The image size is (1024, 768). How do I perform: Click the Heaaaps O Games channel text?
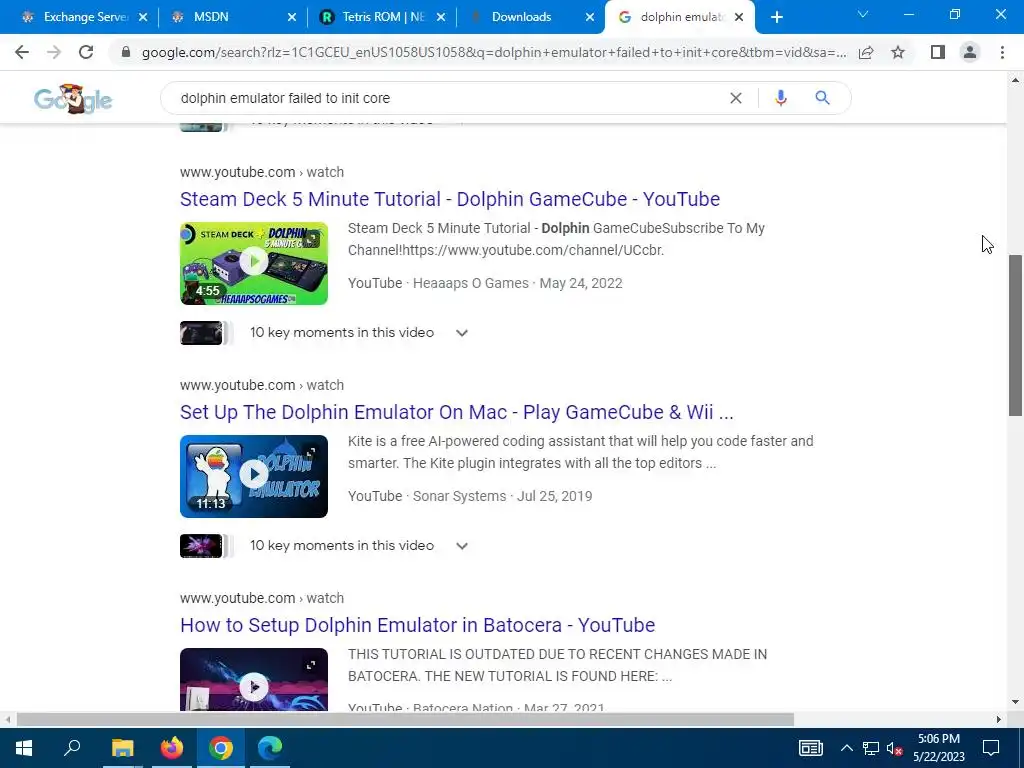[470, 283]
